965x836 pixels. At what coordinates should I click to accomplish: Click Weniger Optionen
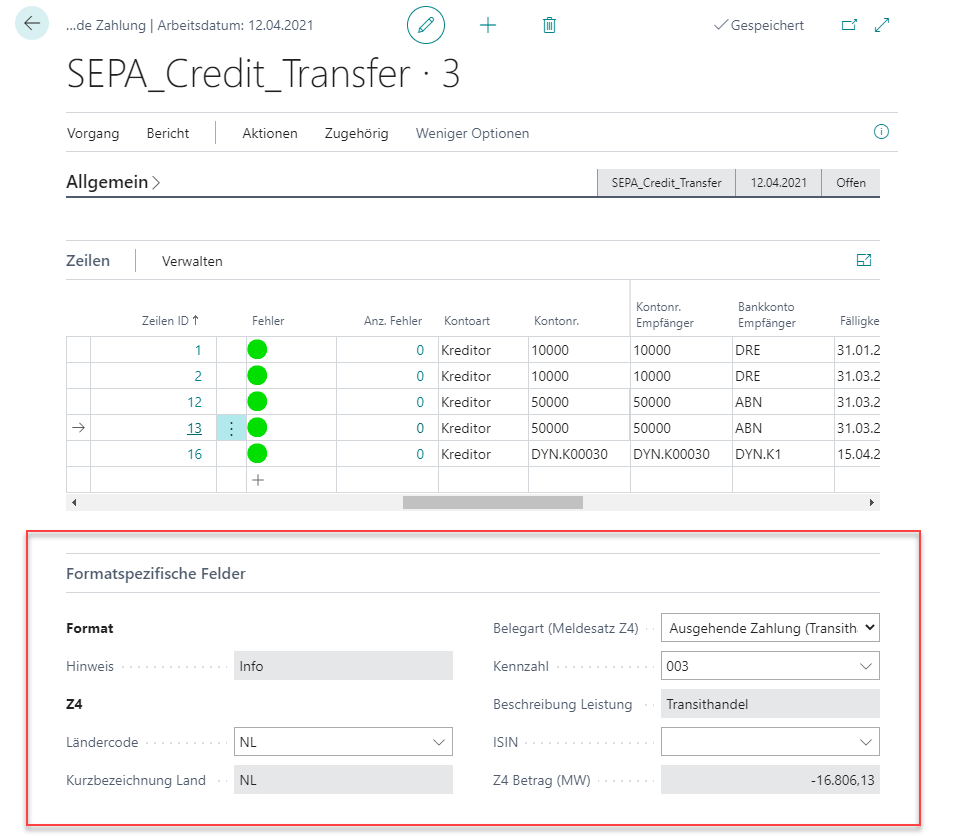(x=472, y=133)
